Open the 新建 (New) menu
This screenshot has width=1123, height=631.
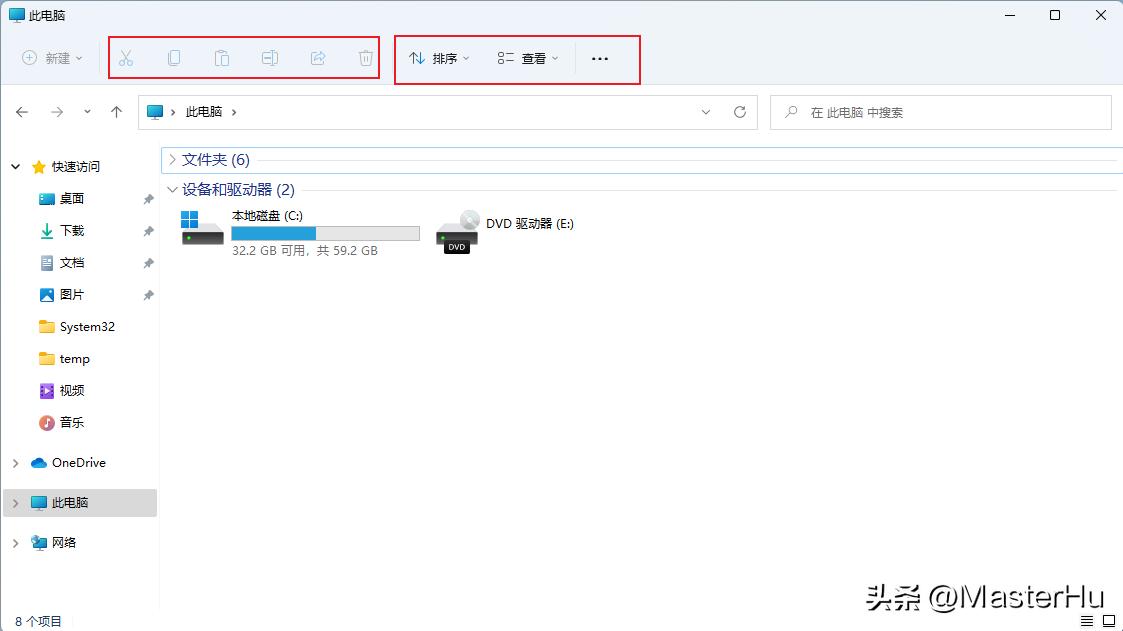click(x=52, y=58)
